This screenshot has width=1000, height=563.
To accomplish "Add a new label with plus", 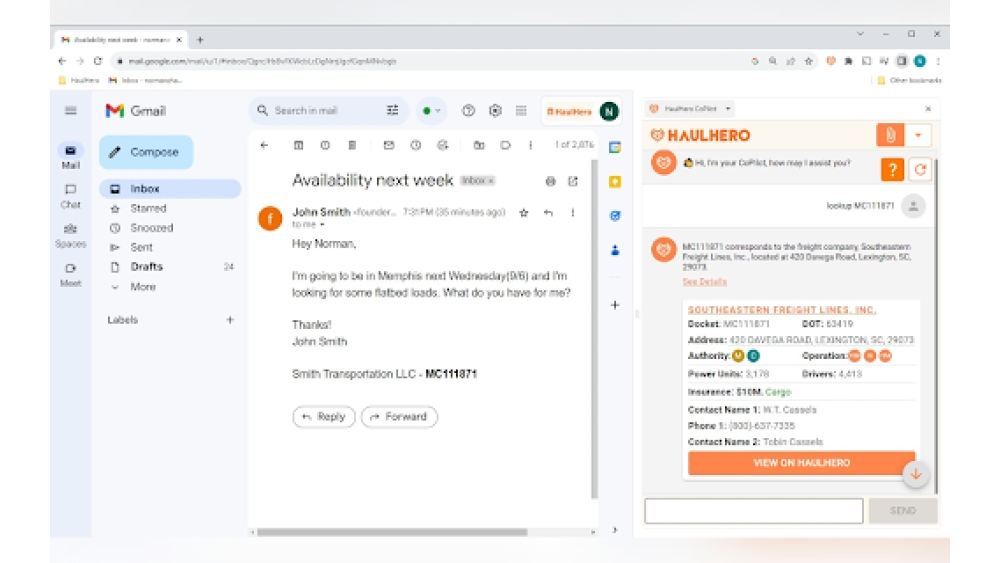I will click(x=230, y=319).
